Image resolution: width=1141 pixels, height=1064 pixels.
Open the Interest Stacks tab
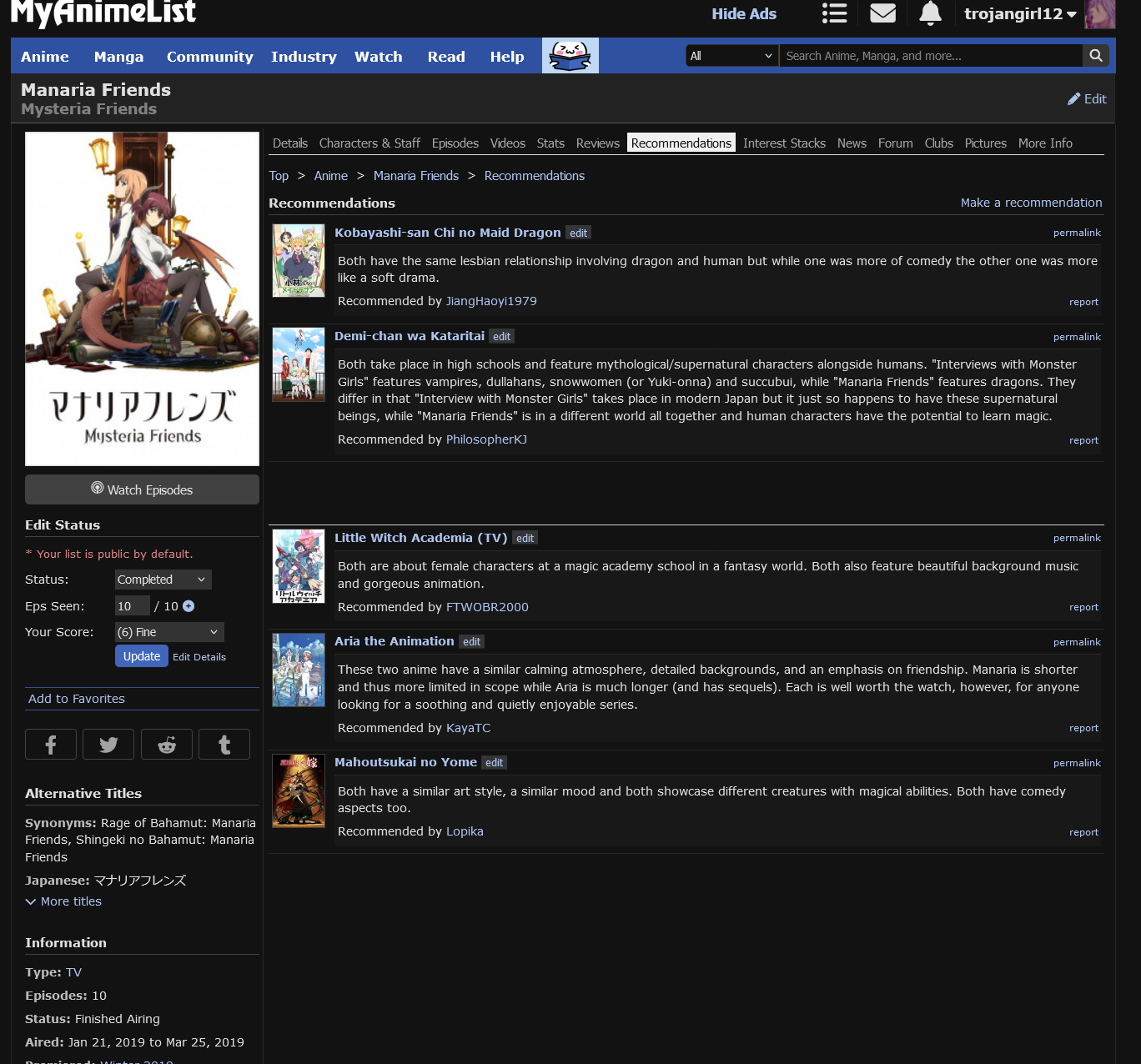[784, 143]
